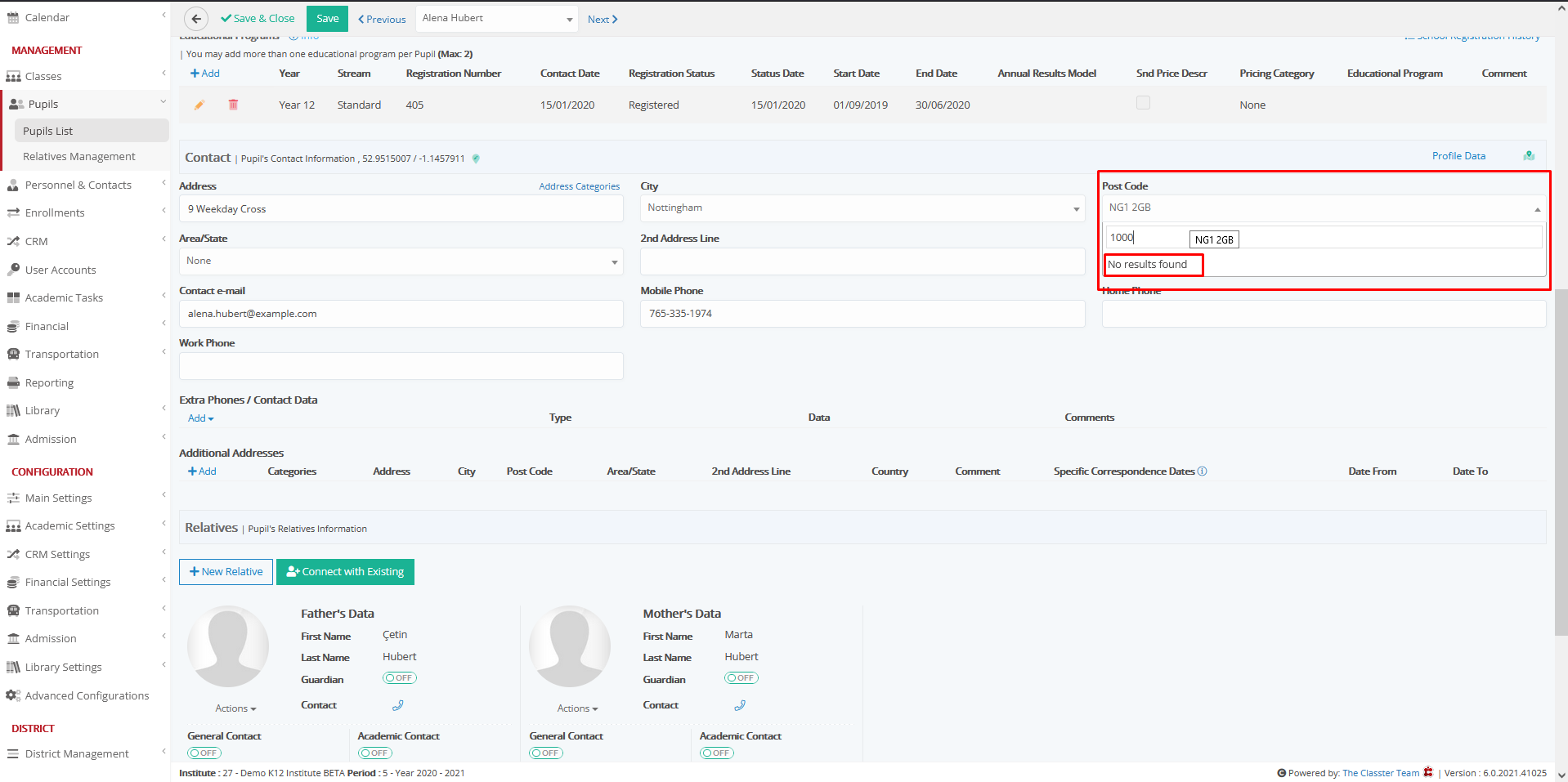Screen dimensions: 1568x782
Task: Click the map pin icon next to coordinates
Action: tap(476, 159)
